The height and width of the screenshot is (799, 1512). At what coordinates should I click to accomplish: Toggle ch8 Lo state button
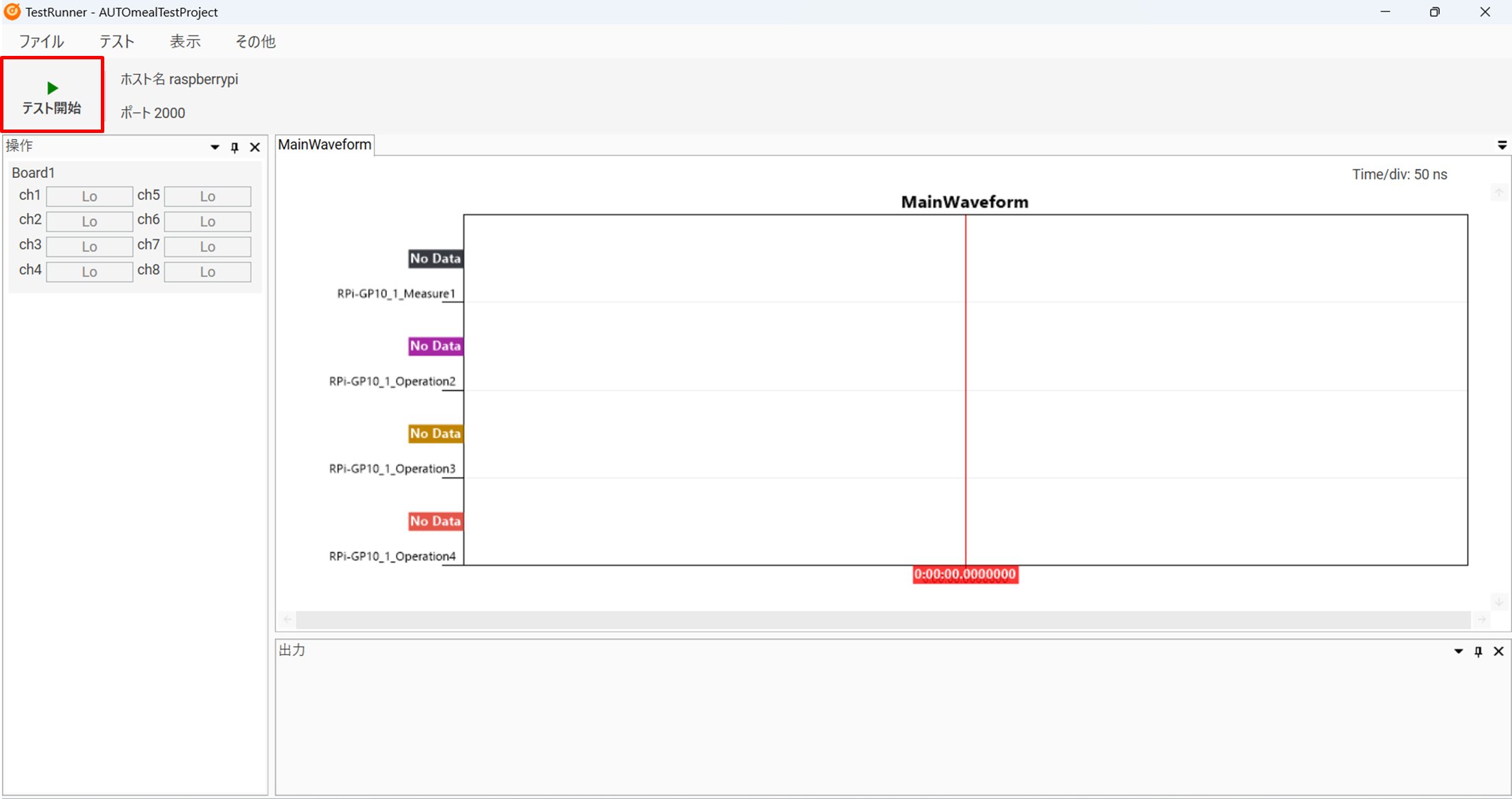click(207, 272)
